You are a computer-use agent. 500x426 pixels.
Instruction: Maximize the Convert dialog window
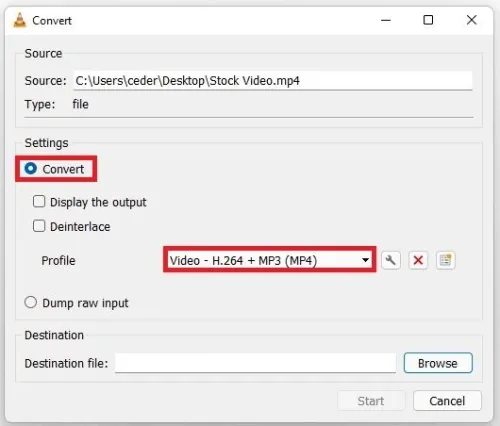tap(428, 20)
